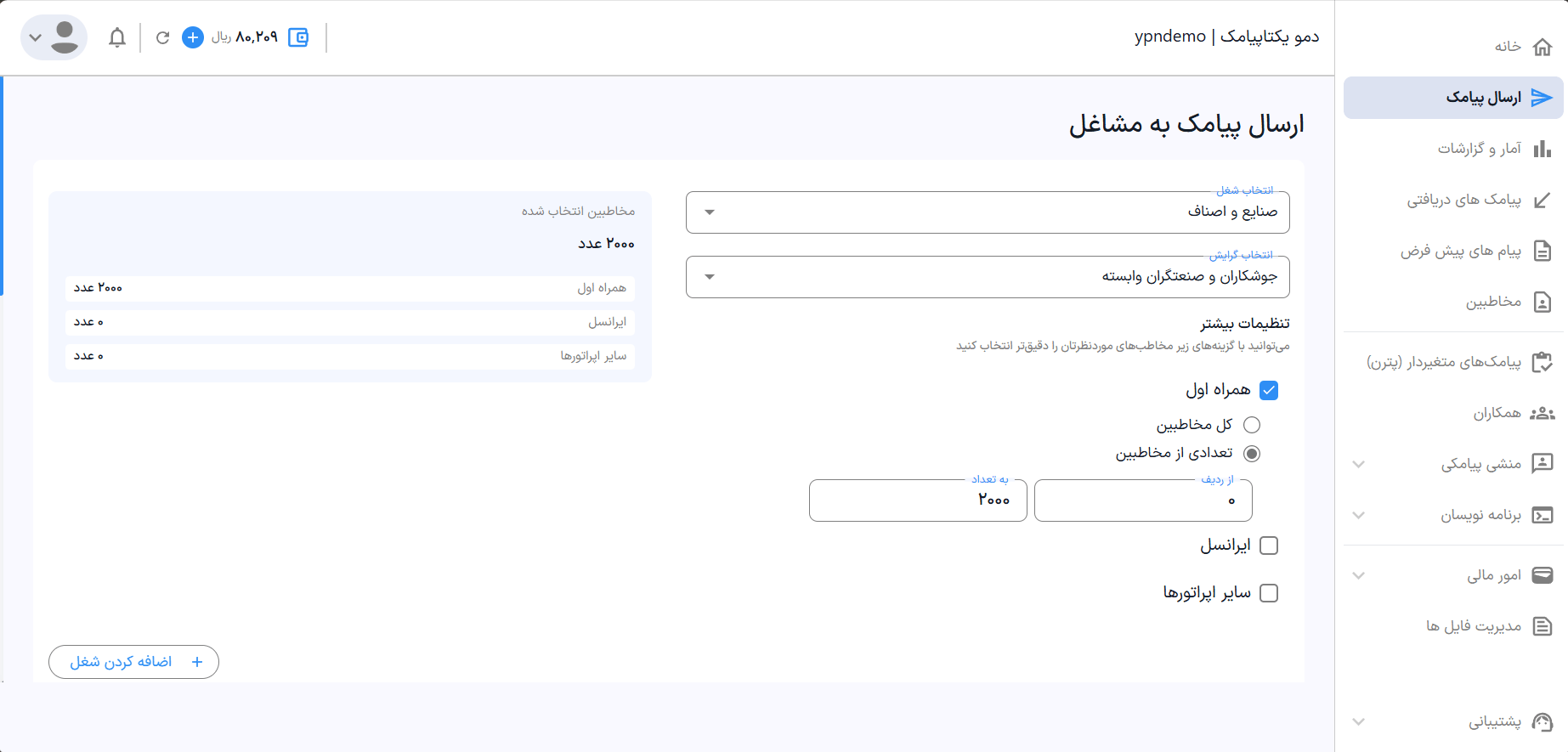Viewport: 1568px width, 752px height.
Task: Click the home icon in the sidebar
Action: pos(1542,47)
